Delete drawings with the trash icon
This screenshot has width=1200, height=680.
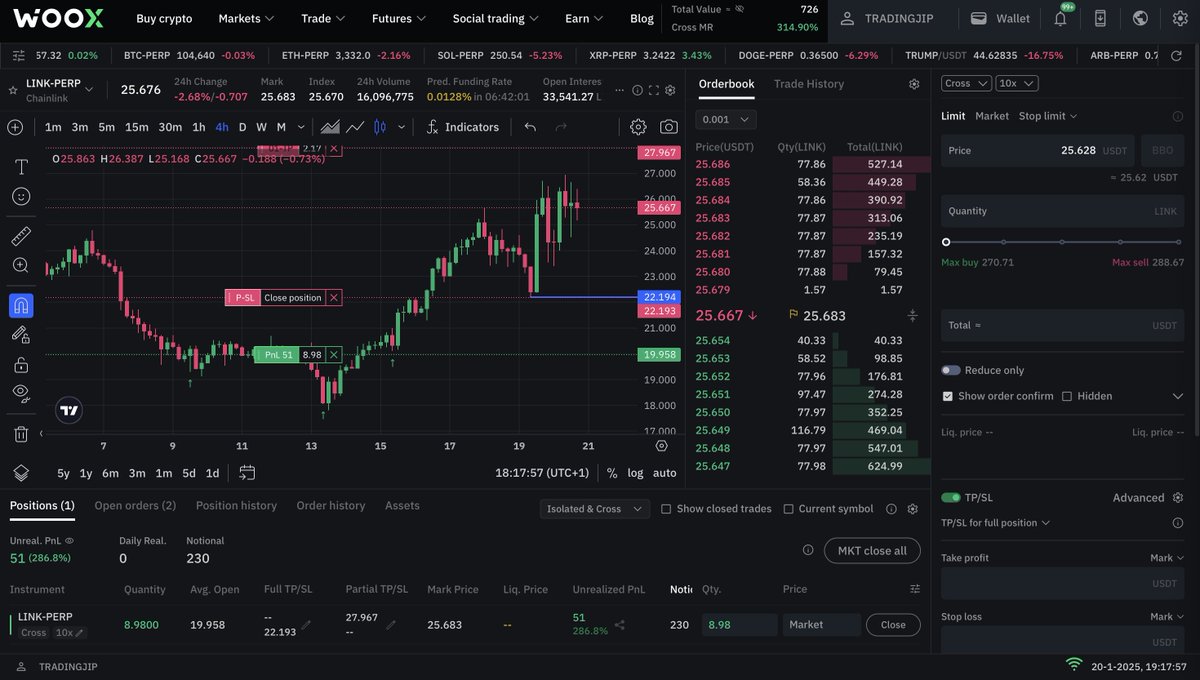click(21, 434)
